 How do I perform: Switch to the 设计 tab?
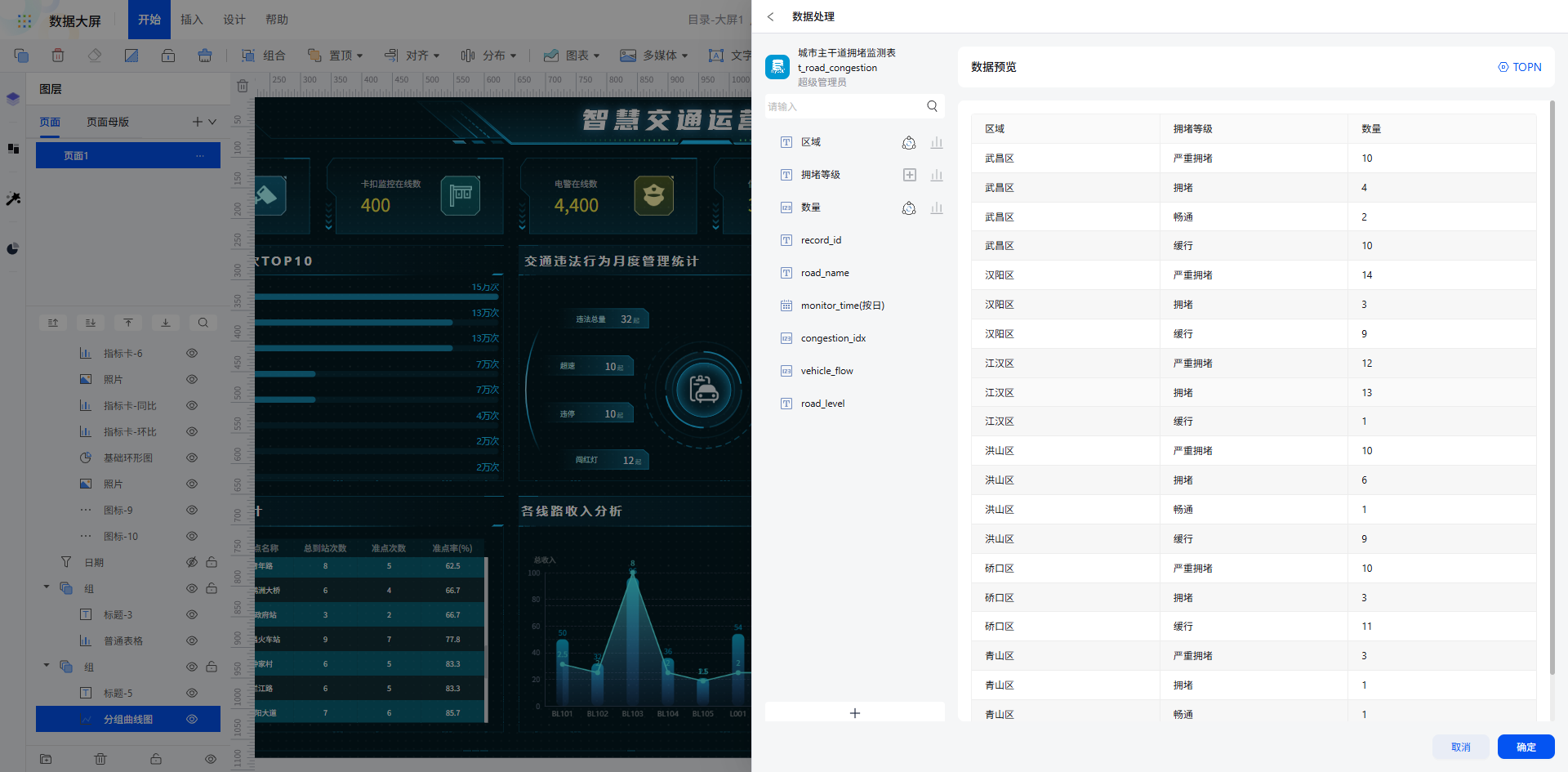pyautogui.click(x=234, y=20)
